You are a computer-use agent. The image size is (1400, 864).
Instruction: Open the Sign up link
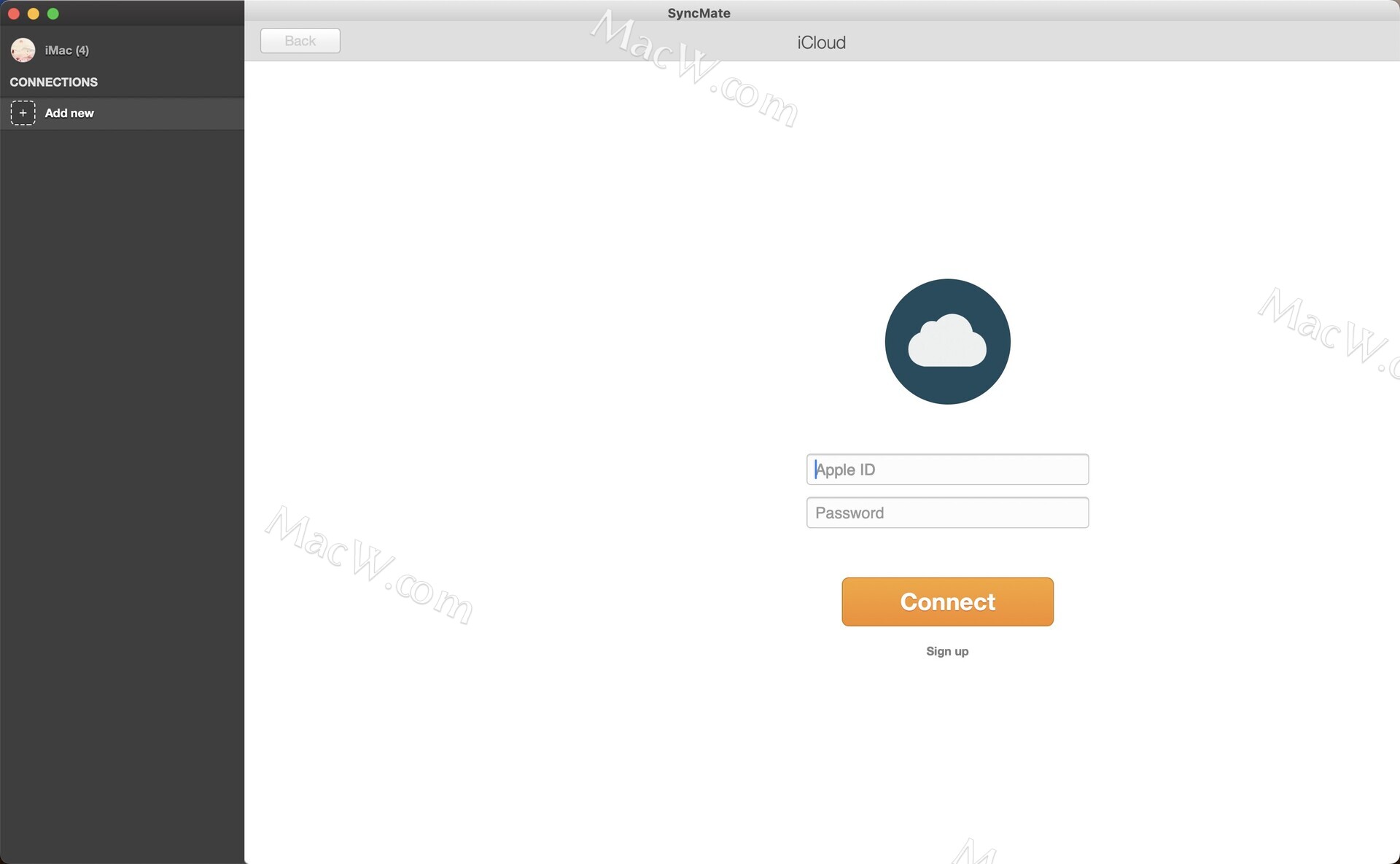click(947, 651)
